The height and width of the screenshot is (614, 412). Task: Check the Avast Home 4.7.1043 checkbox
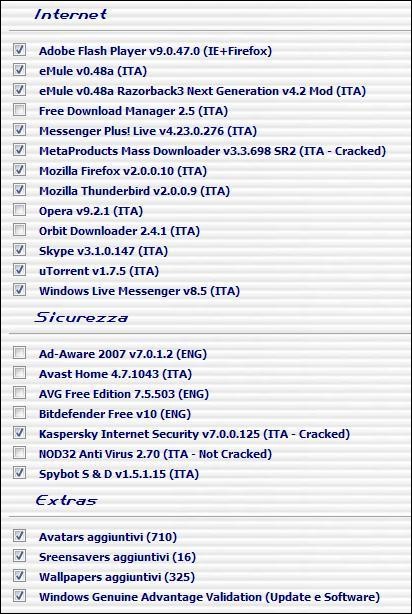coord(19,373)
